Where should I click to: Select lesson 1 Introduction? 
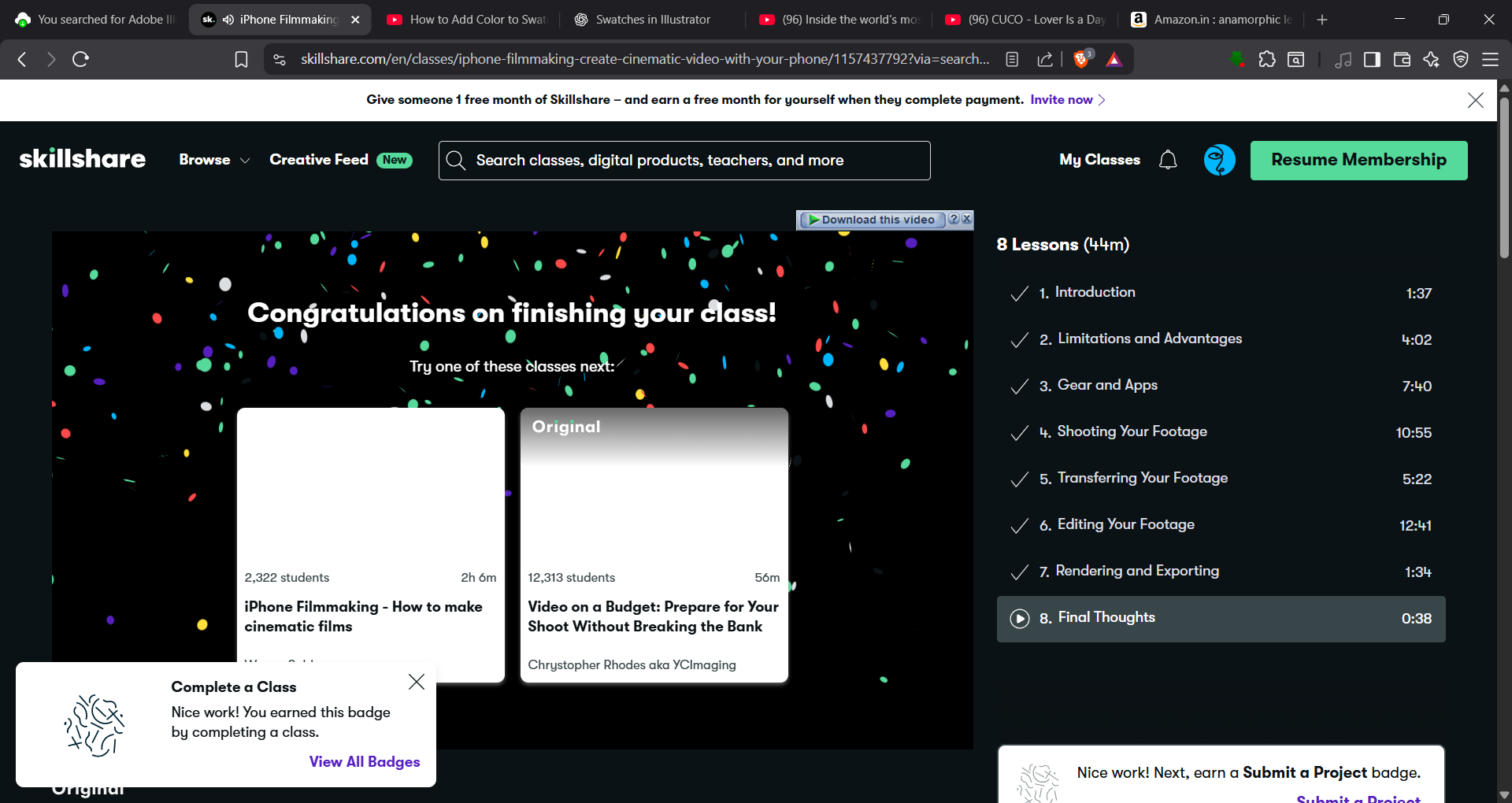(1221, 293)
